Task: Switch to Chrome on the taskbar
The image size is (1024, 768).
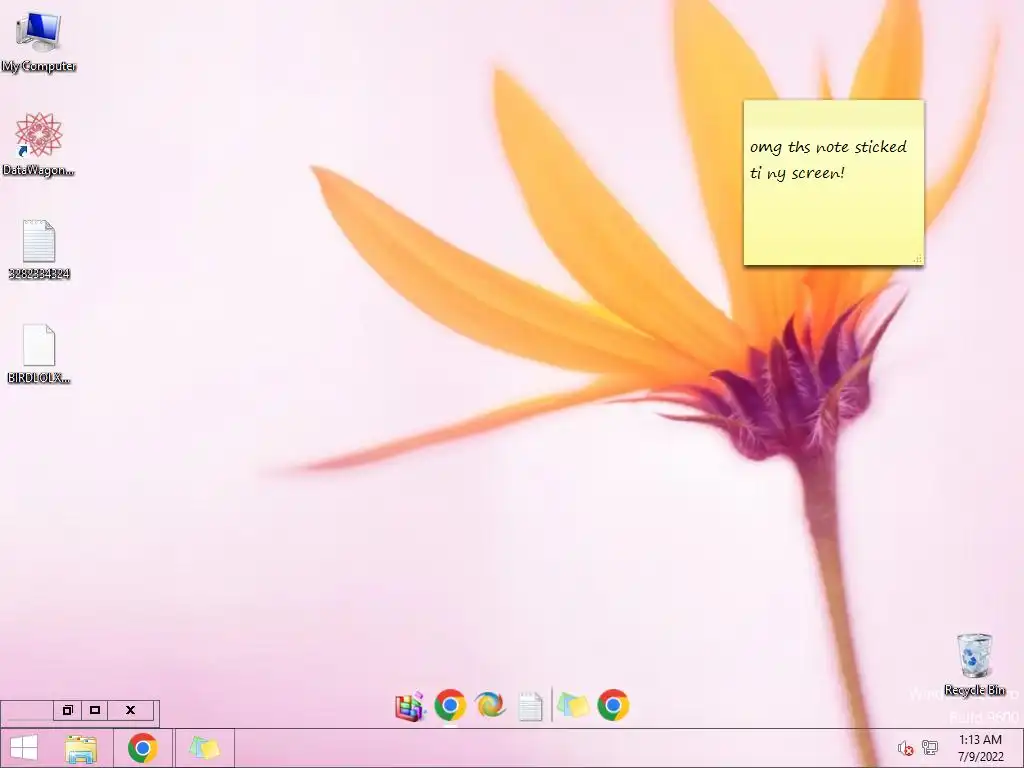Action: tap(142, 748)
